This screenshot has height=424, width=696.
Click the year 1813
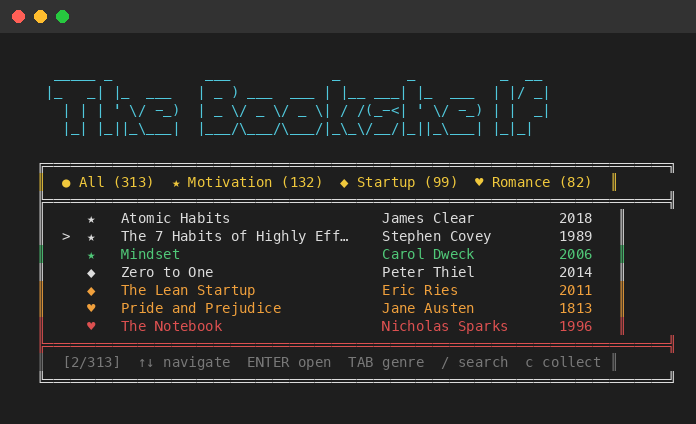[x=575, y=309]
